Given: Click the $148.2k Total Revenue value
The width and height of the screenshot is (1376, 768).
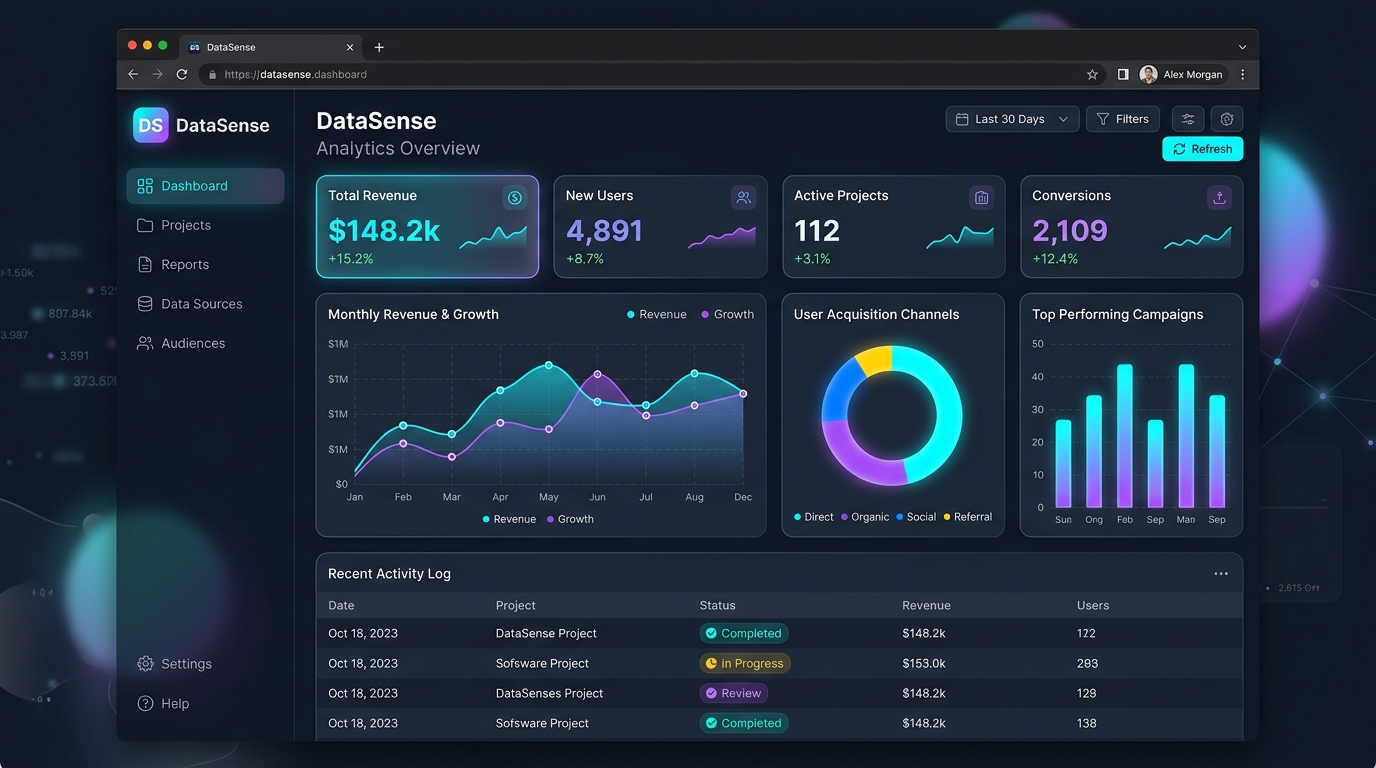Looking at the screenshot, I should [384, 231].
